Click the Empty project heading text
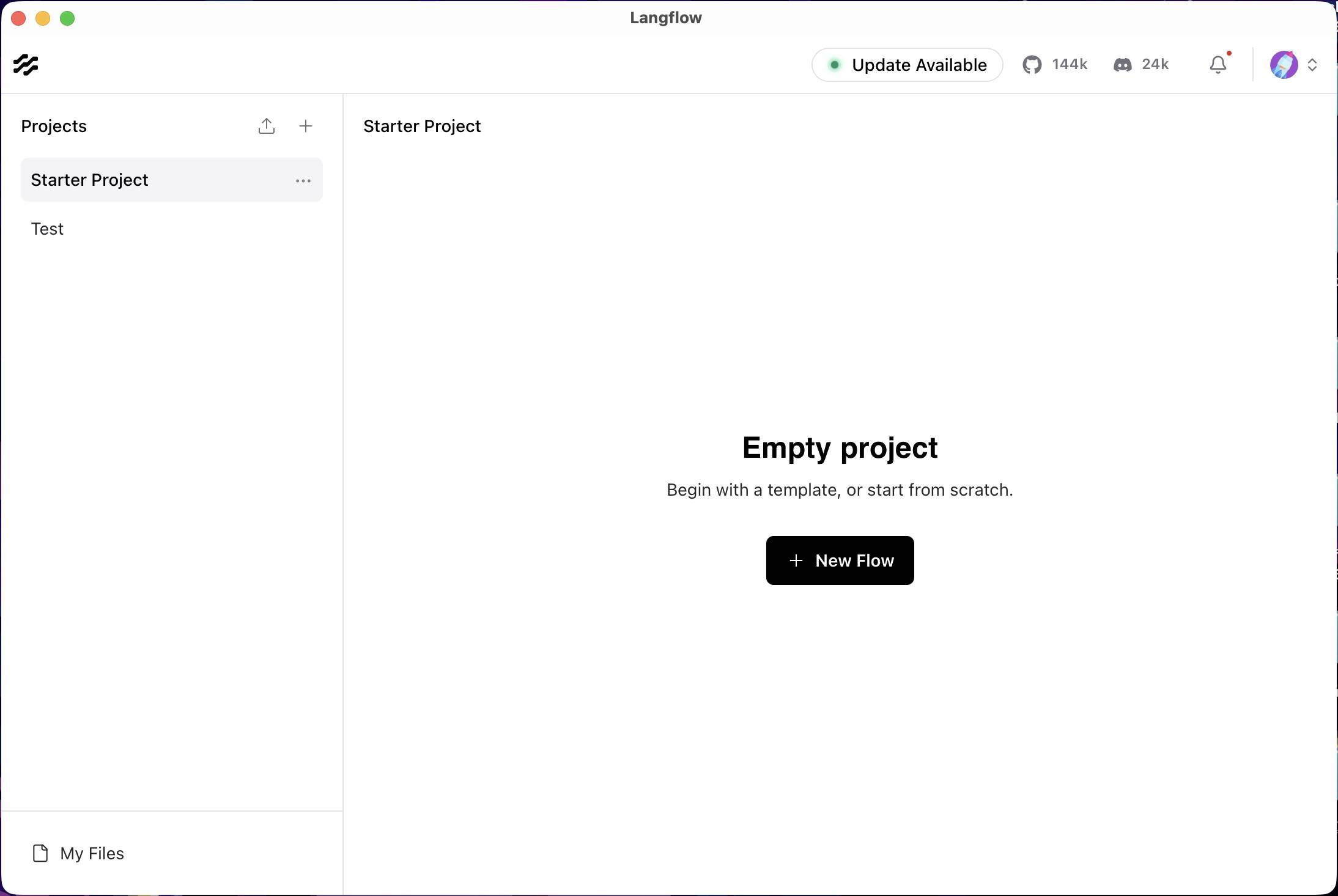 point(840,448)
